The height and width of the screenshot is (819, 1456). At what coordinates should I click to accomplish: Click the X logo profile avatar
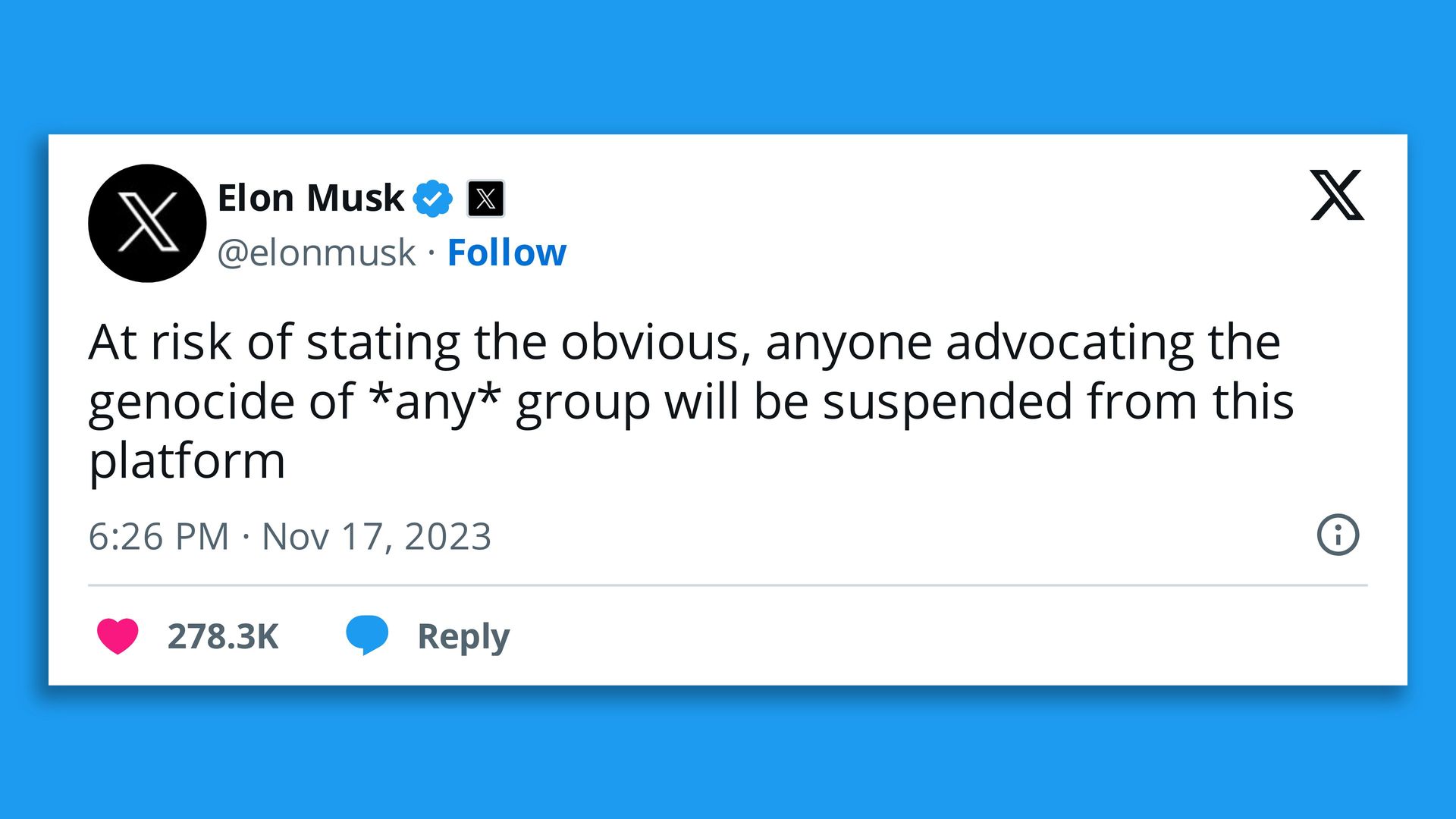pyautogui.click(x=147, y=223)
